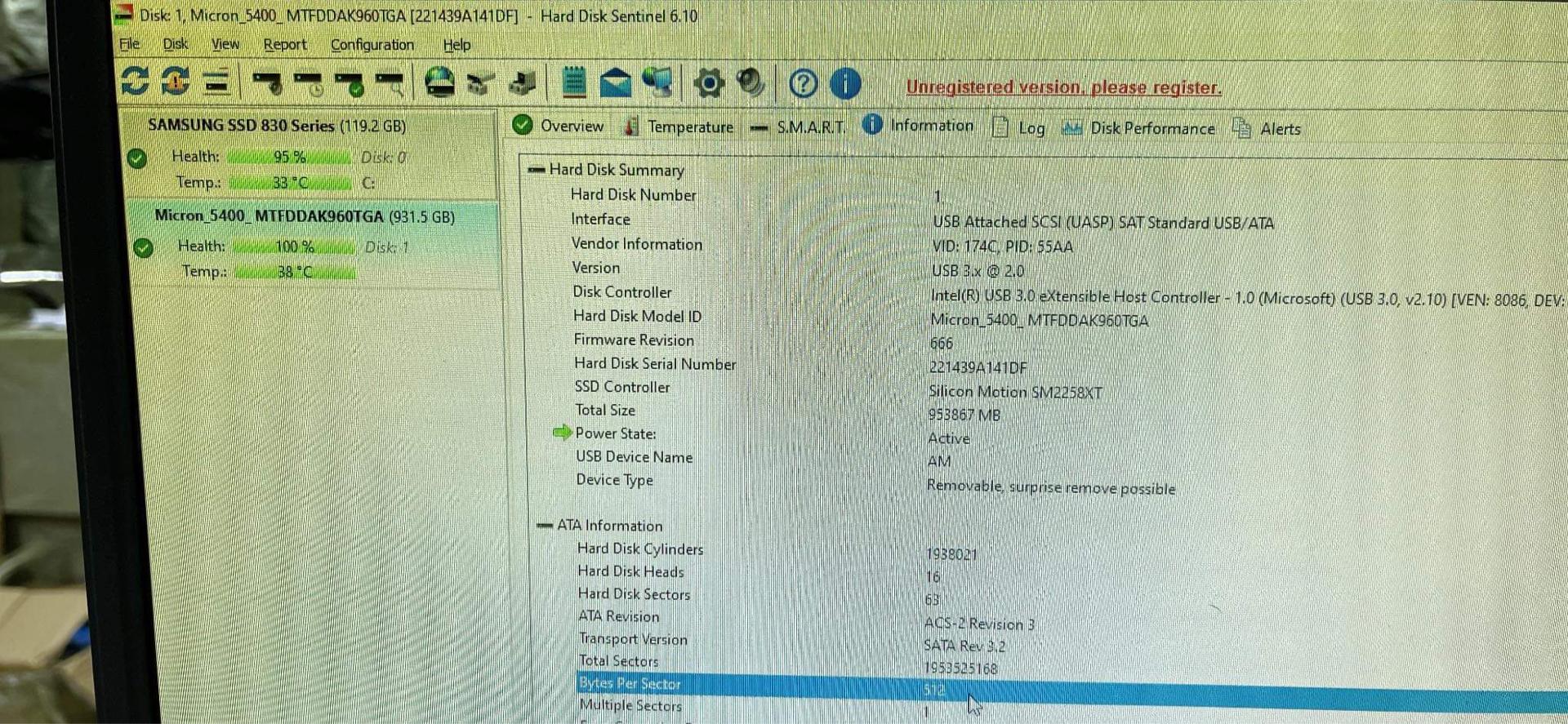Open the gear configuration toolbar icon
1568x724 pixels.
click(709, 83)
